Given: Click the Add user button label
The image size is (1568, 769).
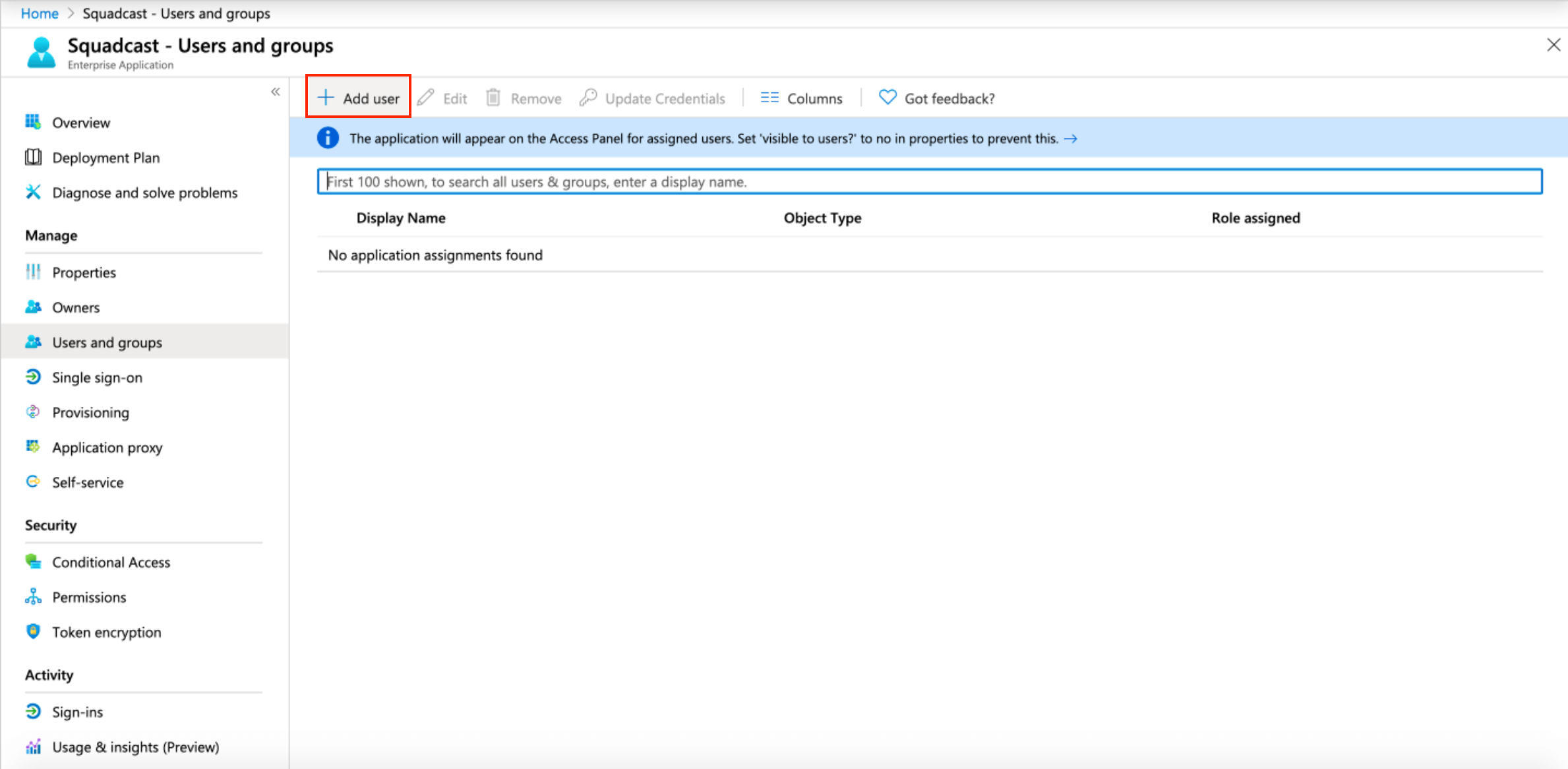Looking at the screenshot, I should [x=371, y=98].
